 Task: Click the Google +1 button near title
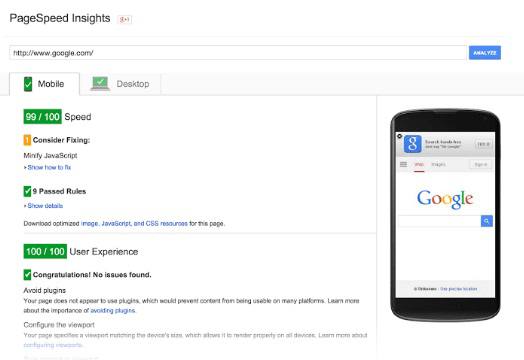[125, 19]
